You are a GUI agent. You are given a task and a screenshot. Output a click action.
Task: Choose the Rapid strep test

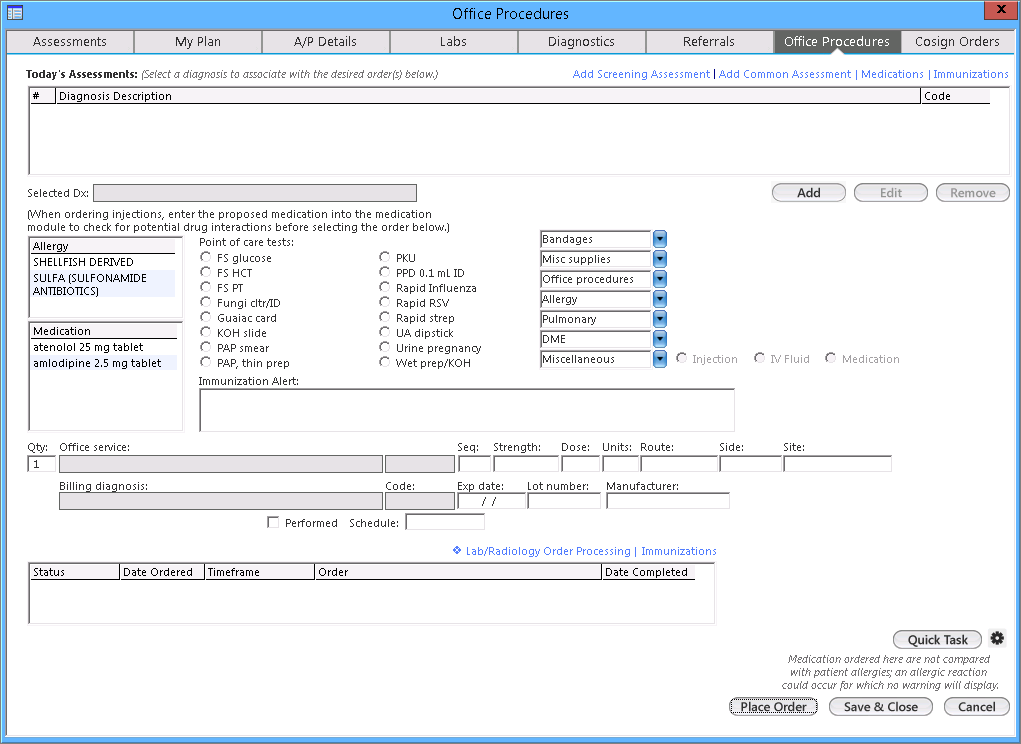click(385, 317)
